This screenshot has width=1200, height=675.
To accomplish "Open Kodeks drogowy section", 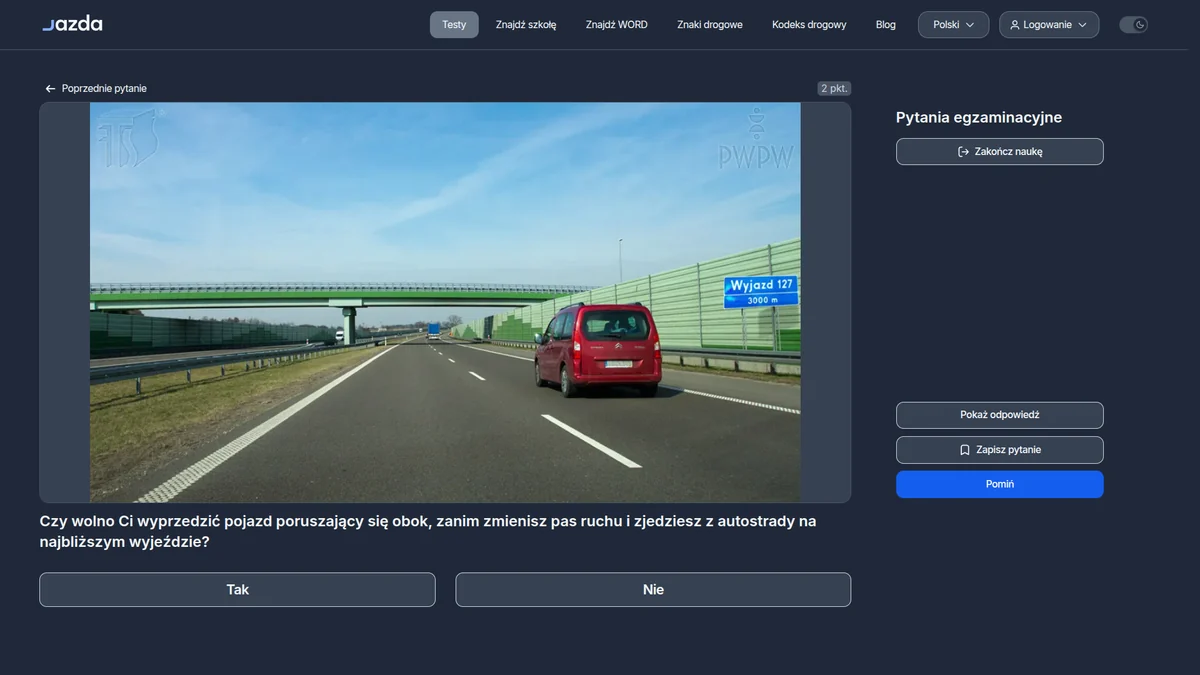I will (809, 25).
